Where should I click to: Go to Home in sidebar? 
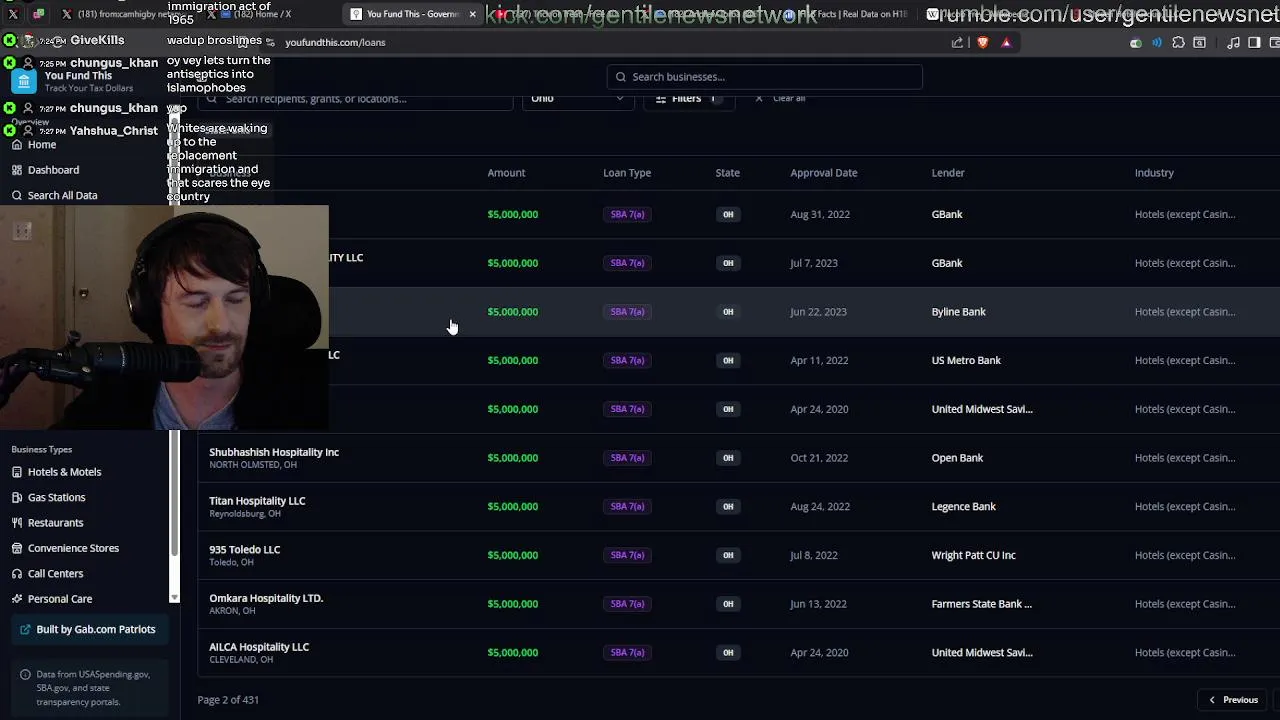(x=42, y=145)
